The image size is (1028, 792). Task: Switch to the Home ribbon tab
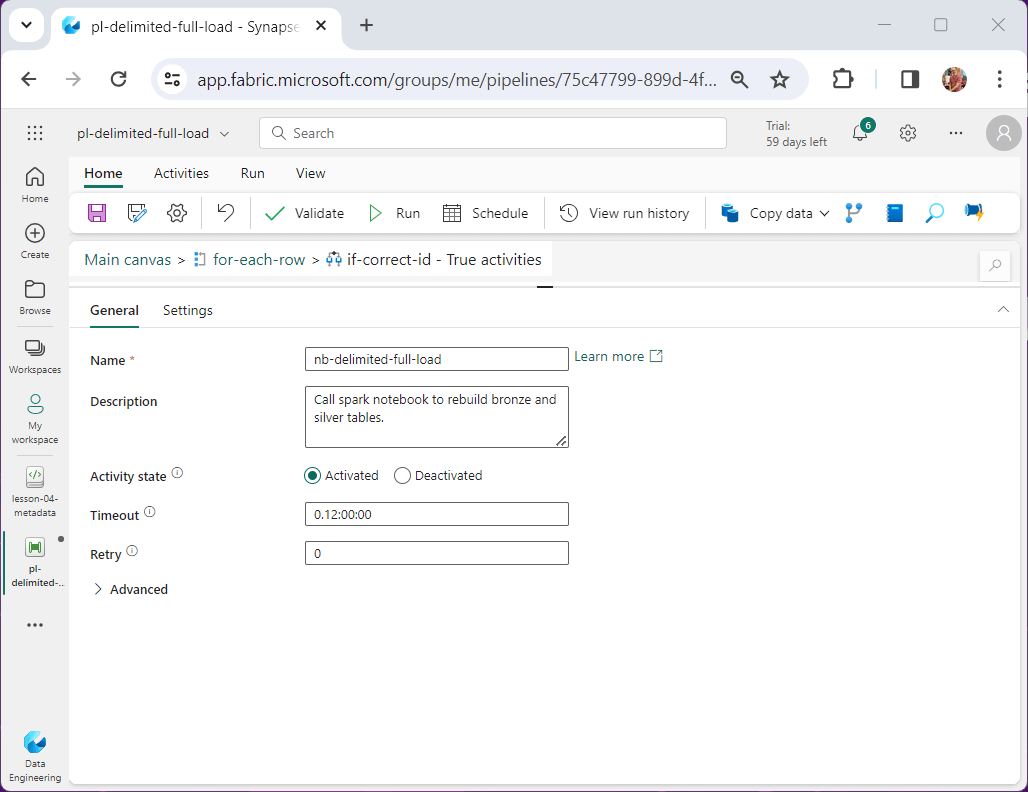pyautogui.click(x=103, y=173)
